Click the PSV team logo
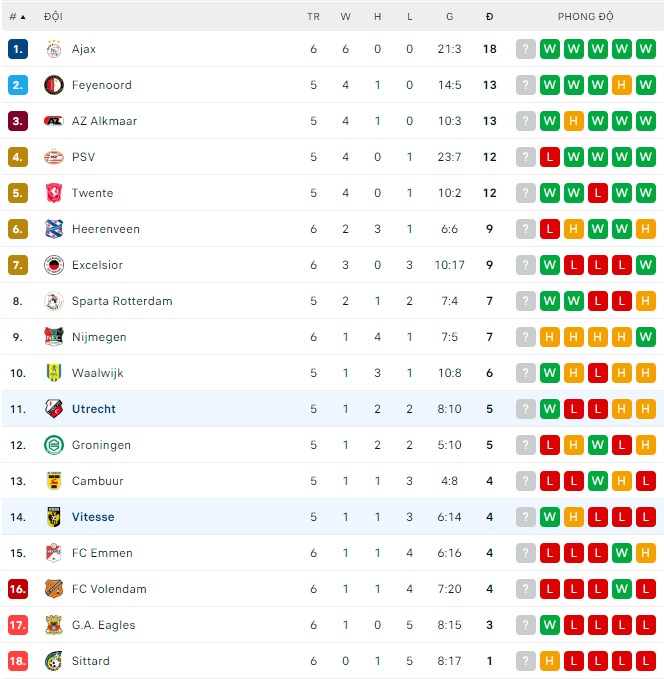Image resolution: width=664 pixels, height=679 pixels. click(54, 157)
